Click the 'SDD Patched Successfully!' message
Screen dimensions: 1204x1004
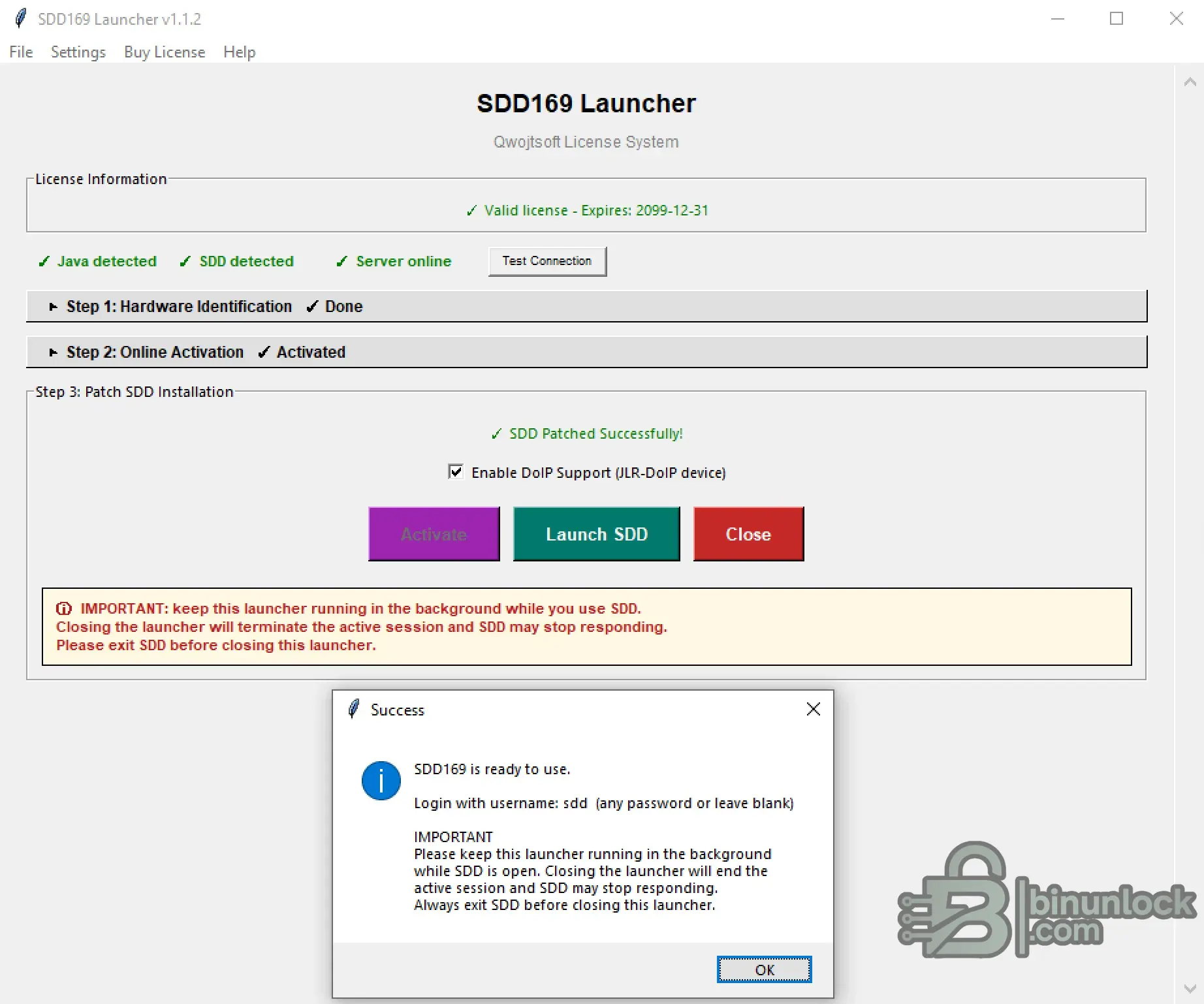pos(587,433)
